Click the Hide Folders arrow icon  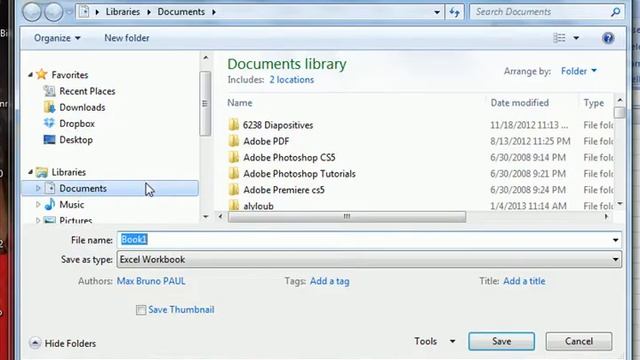click(35, 343)
